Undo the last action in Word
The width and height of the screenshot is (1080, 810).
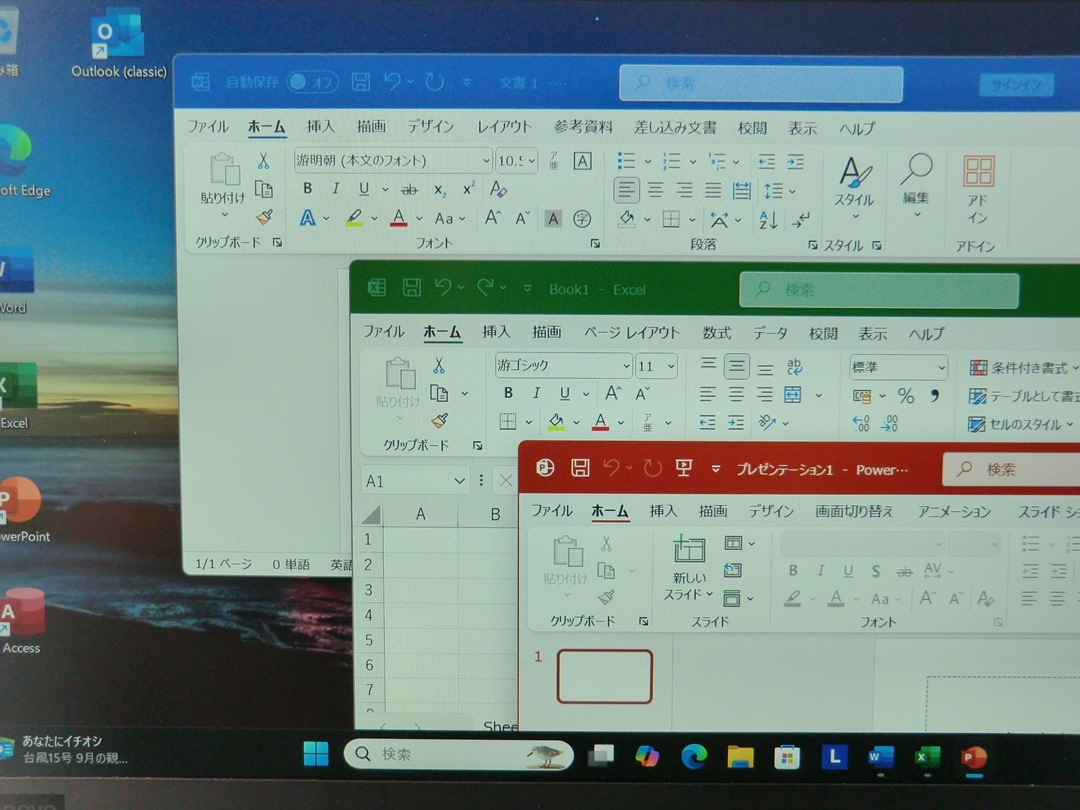[393, 83]
